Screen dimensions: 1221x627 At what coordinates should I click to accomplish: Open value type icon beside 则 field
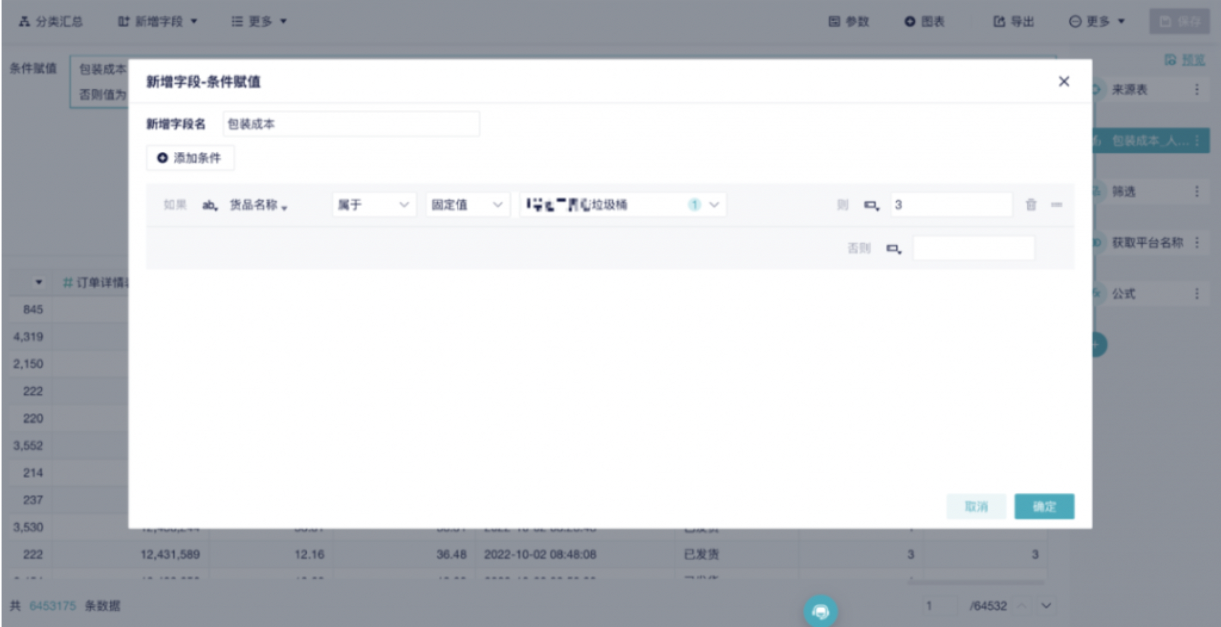tap(871, 205)
